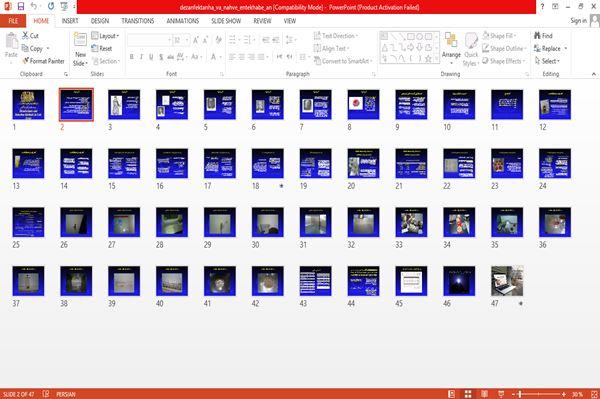Open the Replace options arrow

[x=566, y=49]
